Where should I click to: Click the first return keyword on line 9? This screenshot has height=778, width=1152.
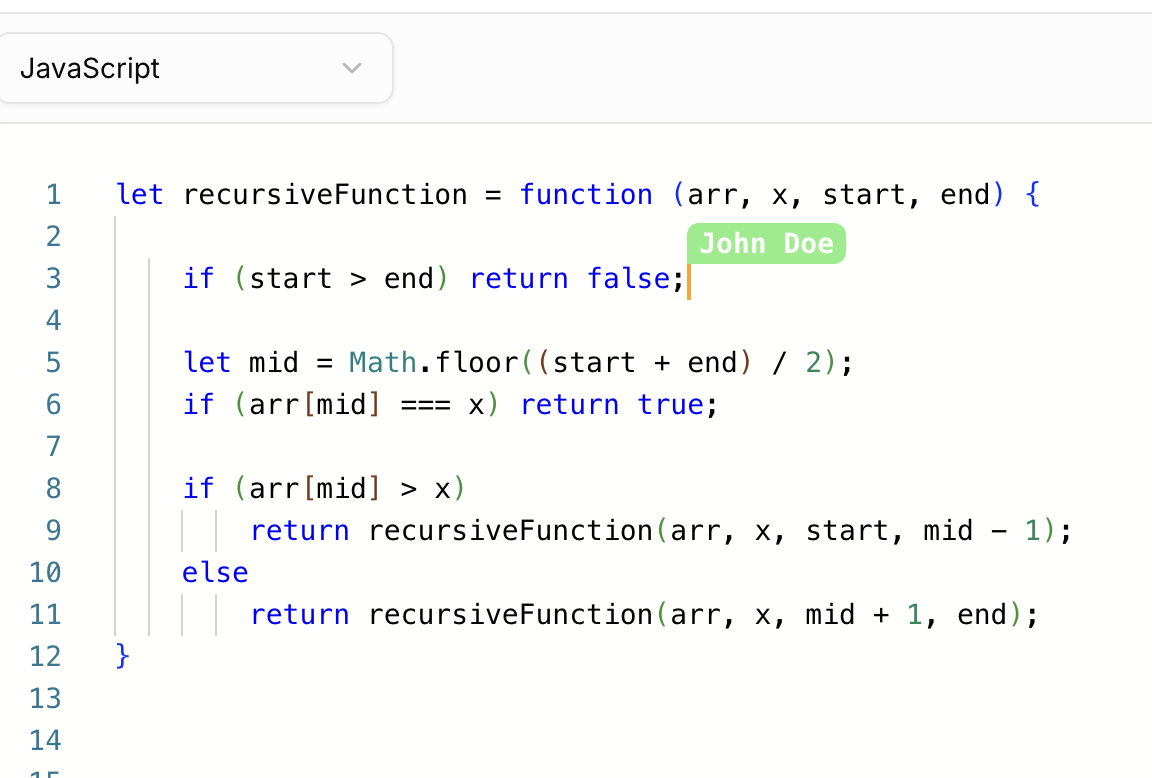(x=300, y=530)
